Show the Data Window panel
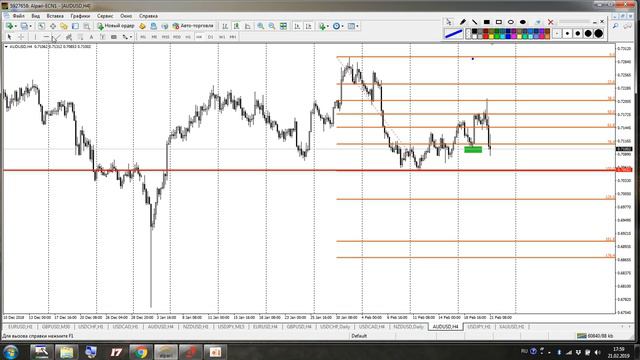The image size is (640, 360). click(x=53, y=26)
